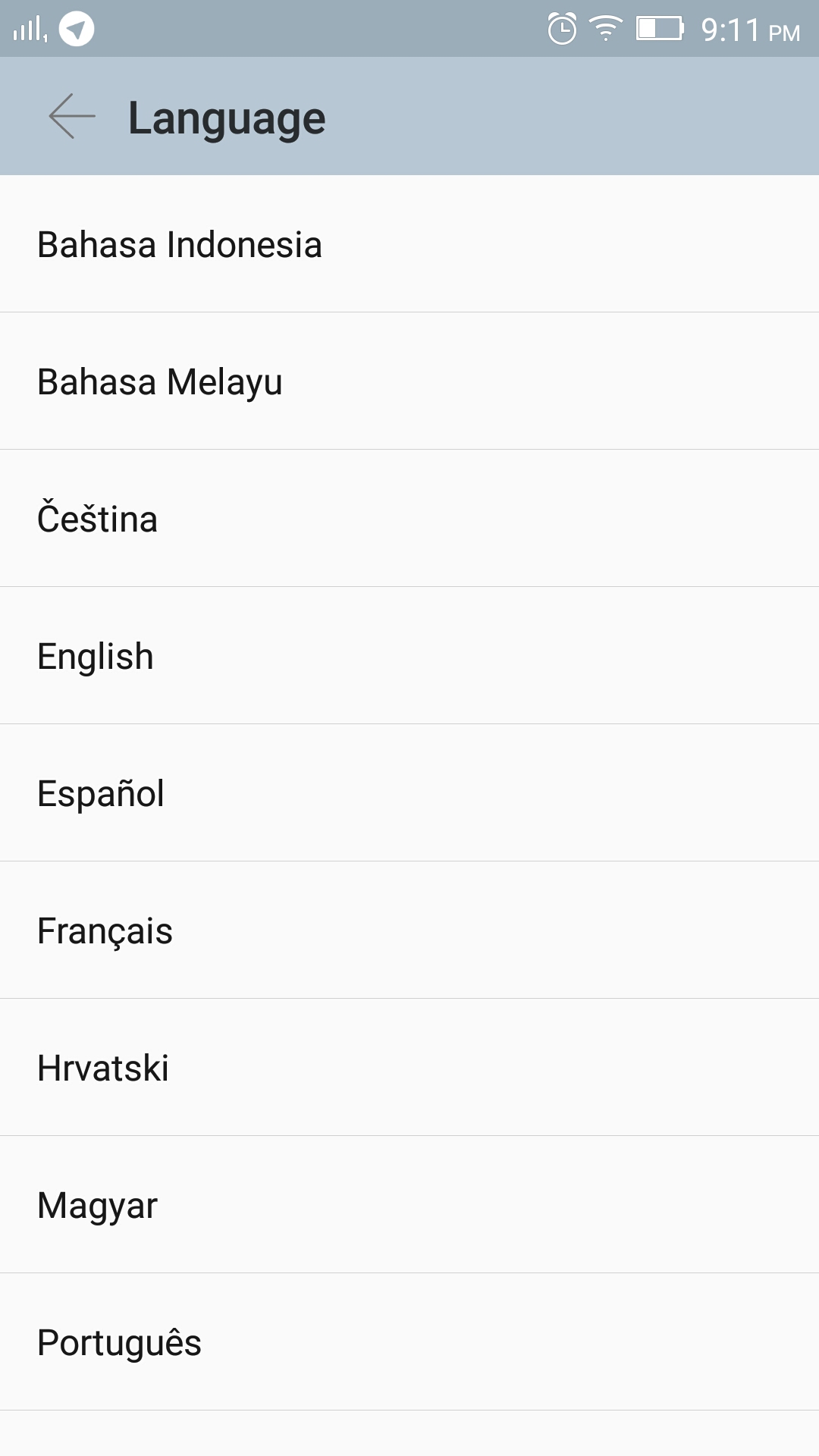This screenshot has height=1456, width=819.
Task: Tap the battery indicator icon
Action: (x=659, y=30)
